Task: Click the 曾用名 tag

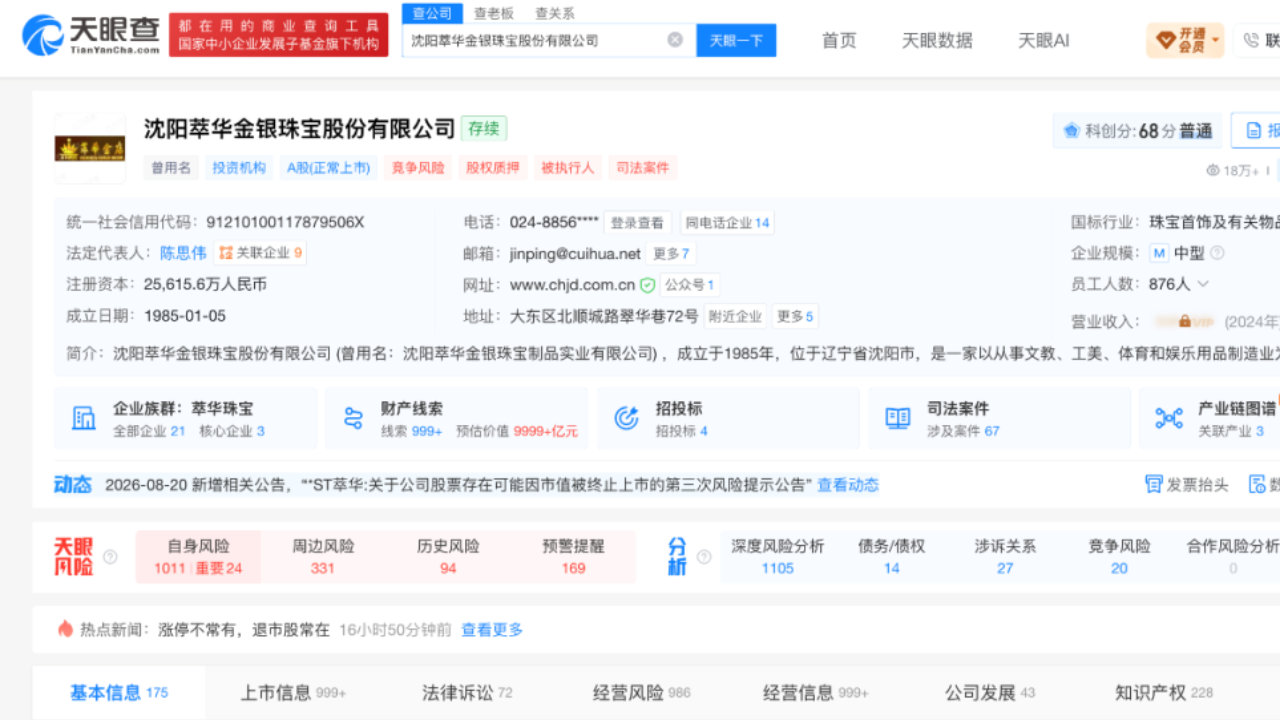Action: tap(171, 167)
